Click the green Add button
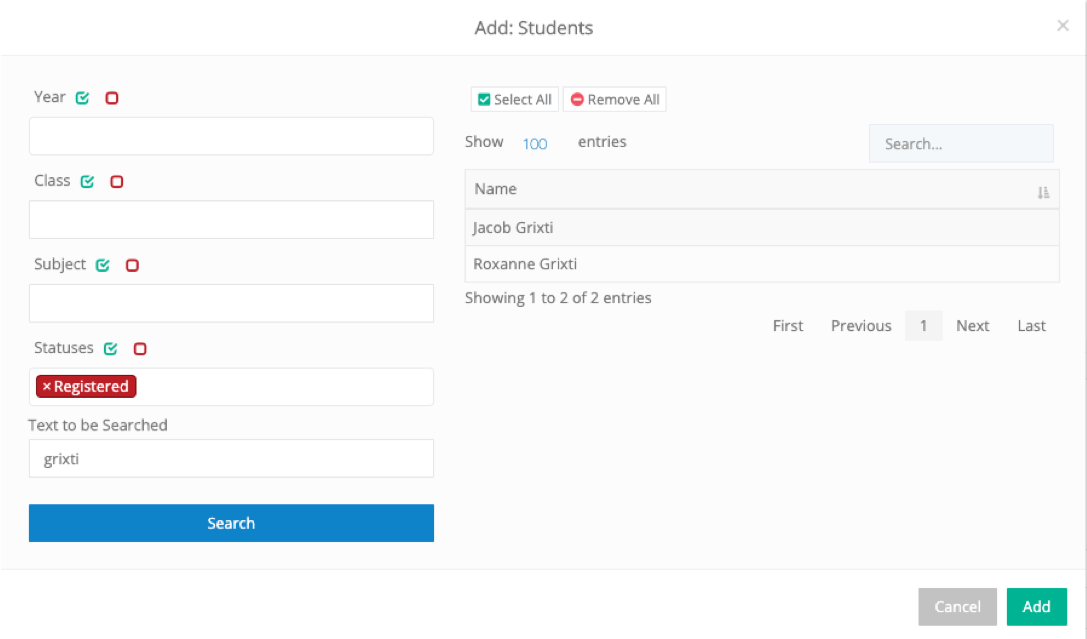1087x639 pixels. click(x=1036, y=607)
